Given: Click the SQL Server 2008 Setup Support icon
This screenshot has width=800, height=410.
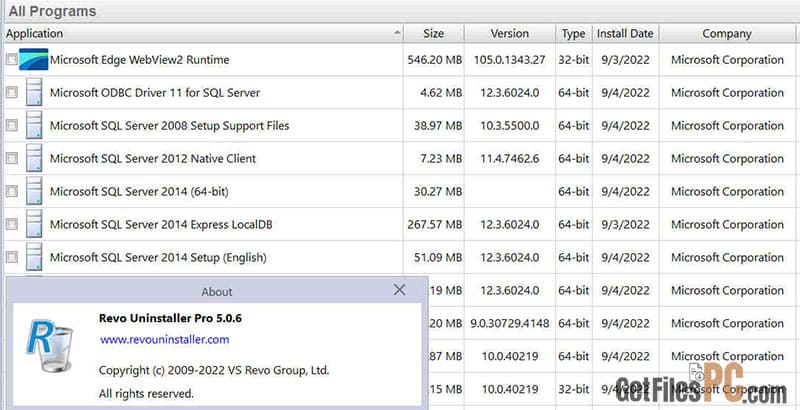Looking at the screenshot, I should pos(34,125).
